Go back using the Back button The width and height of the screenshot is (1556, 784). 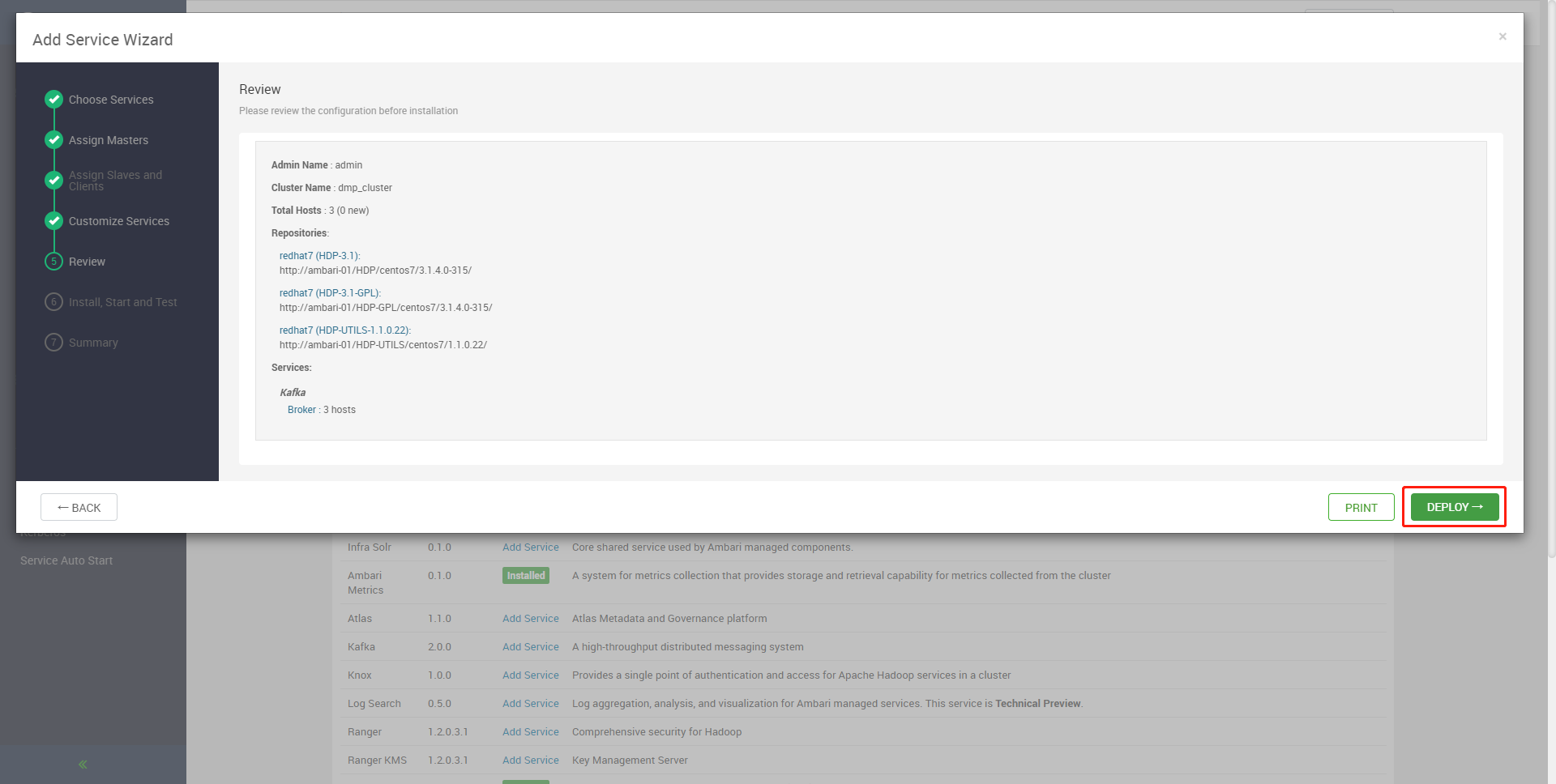[x=79, y=507]
